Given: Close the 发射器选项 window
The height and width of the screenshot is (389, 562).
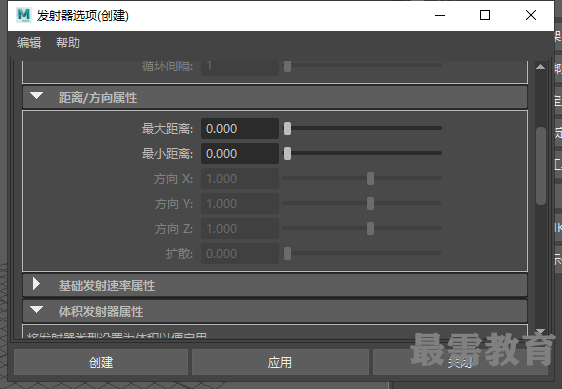Looking at the screenshot, I should [531, 15].
